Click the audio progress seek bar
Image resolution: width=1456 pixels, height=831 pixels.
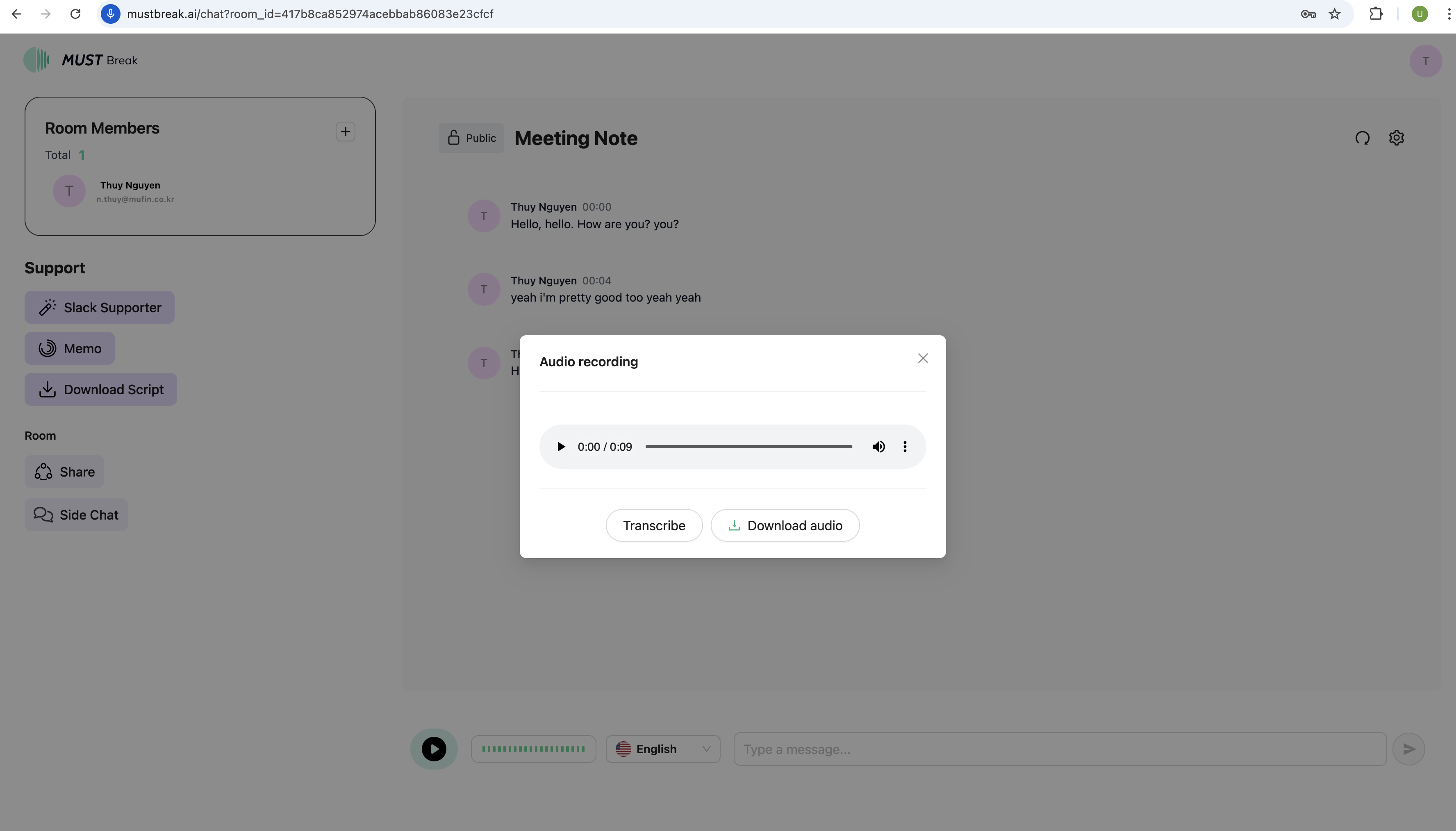coord(748,447)
